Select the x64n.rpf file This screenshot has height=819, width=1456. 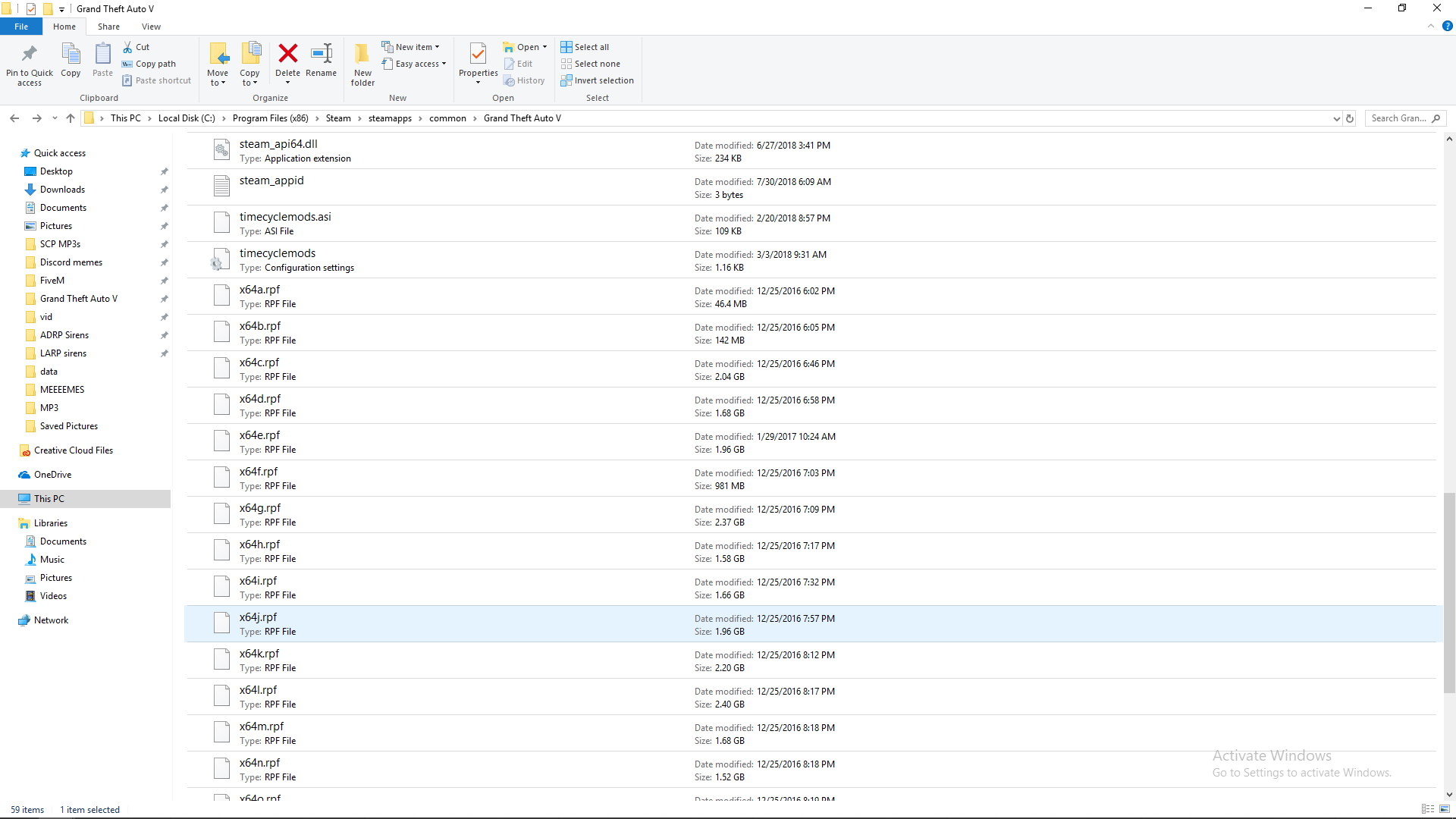(x=811, y=770)
